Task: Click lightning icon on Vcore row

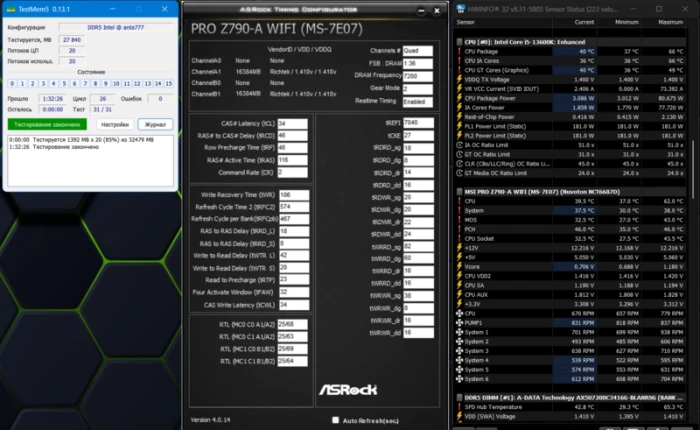Action: pos(459,267)
